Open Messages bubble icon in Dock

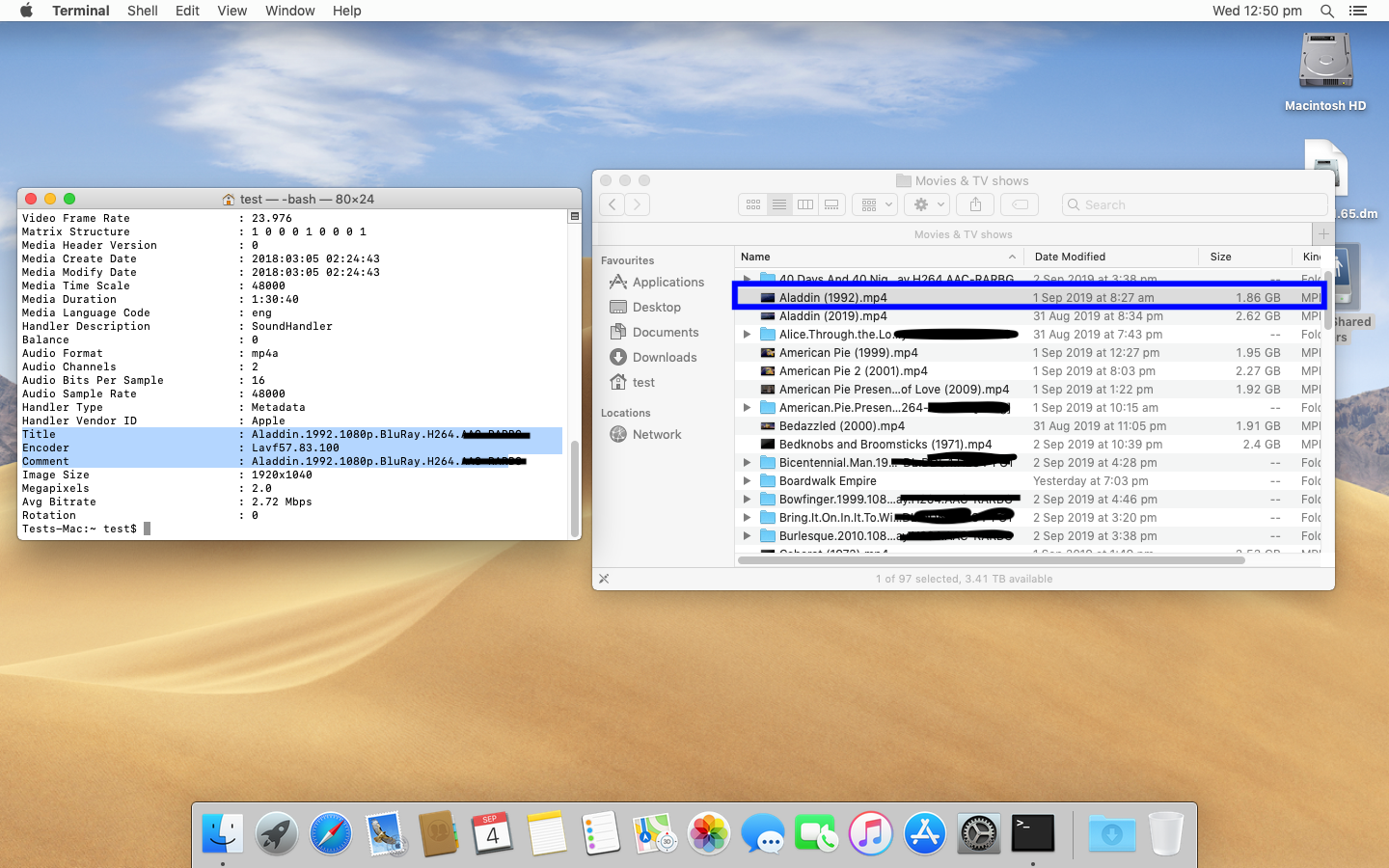point(763,833)
